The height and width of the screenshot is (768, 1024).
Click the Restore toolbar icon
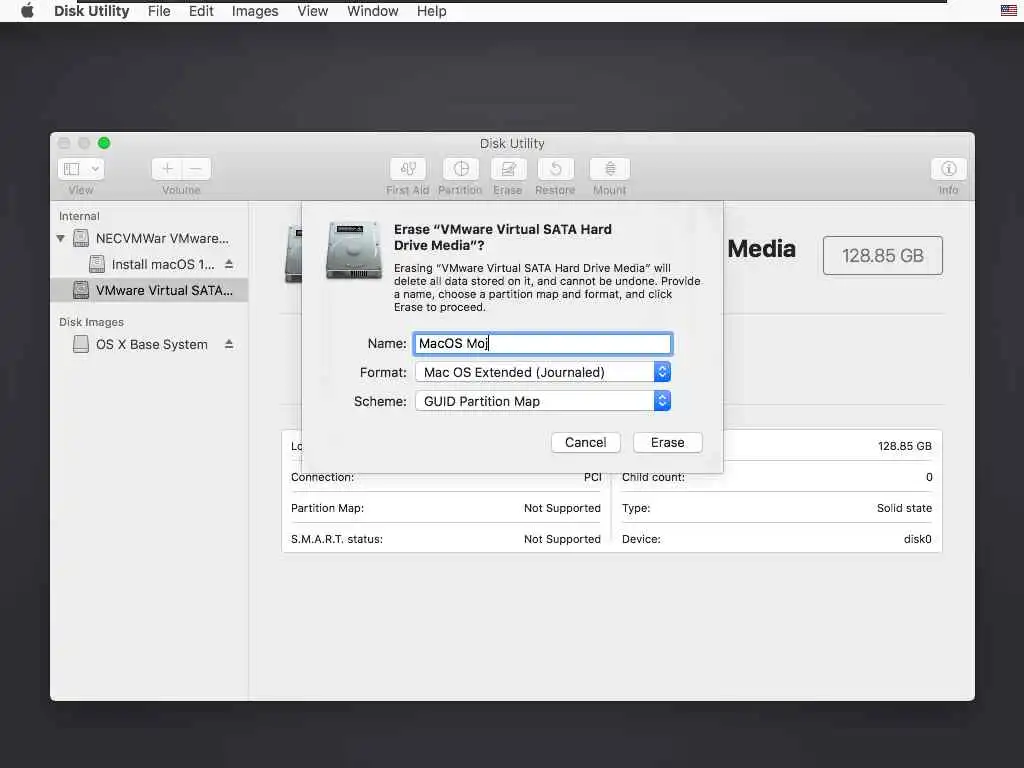click(555, 169)
